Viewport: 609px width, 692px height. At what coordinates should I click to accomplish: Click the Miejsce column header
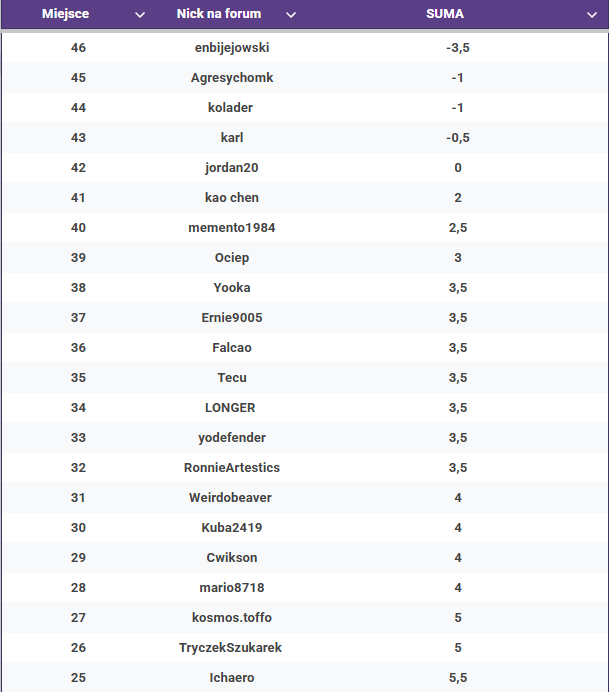[x=65, y=14]
